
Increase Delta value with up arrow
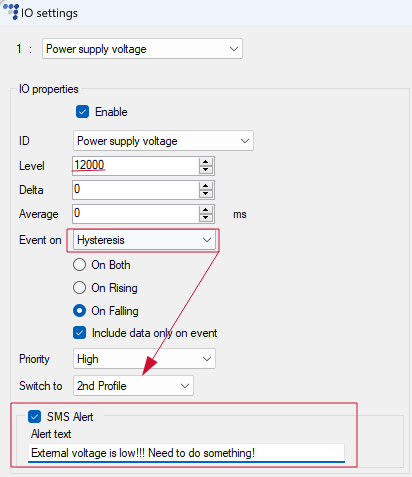click(206, 186)
